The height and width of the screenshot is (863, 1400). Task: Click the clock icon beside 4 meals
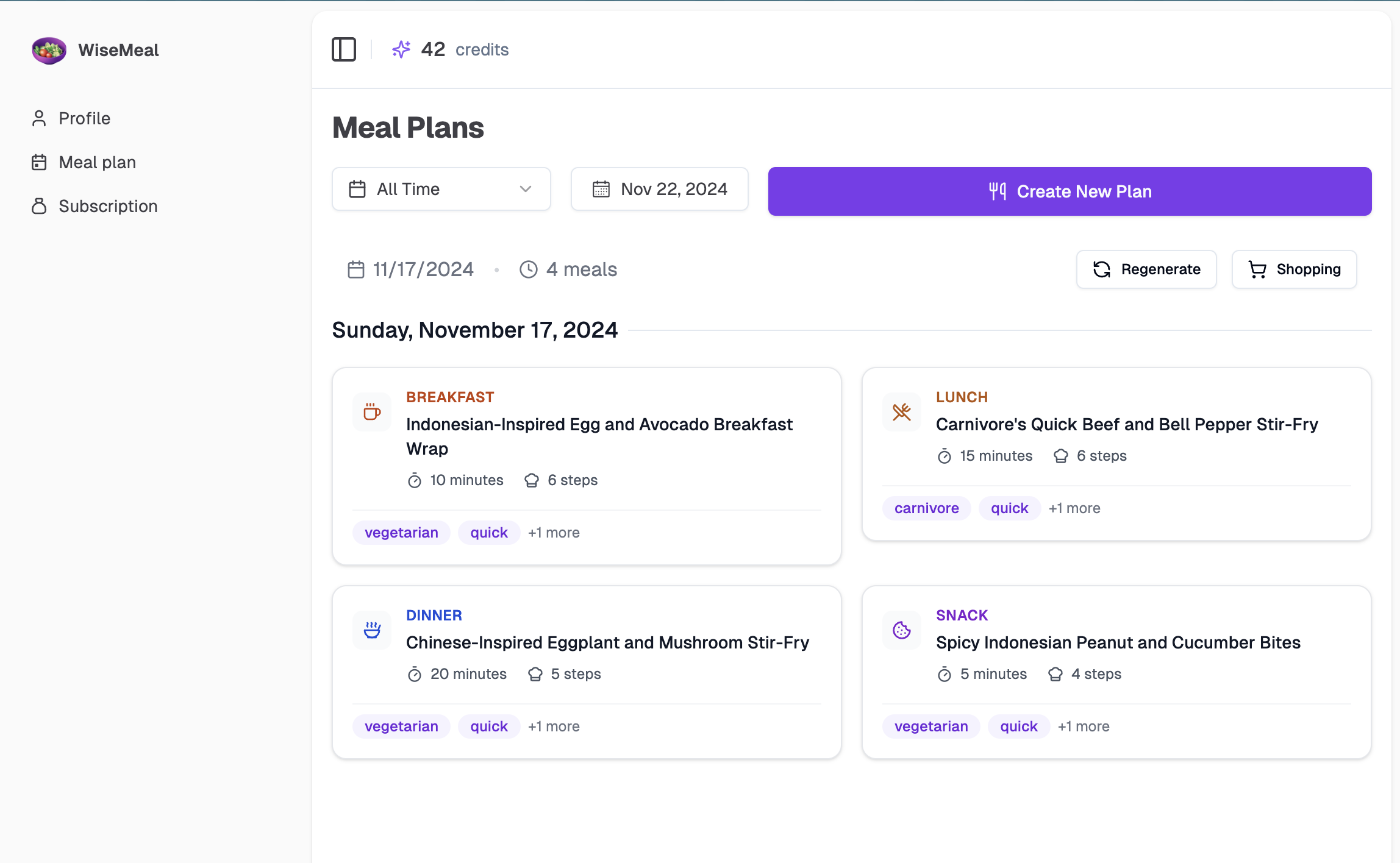tap(529, 269)
